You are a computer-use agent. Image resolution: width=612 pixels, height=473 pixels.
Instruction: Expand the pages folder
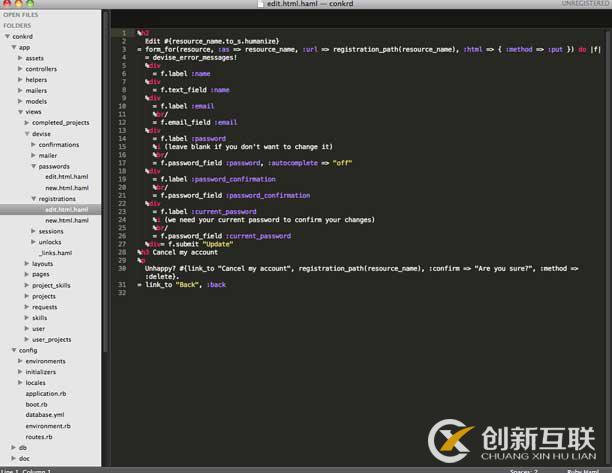tap(27, 274)
